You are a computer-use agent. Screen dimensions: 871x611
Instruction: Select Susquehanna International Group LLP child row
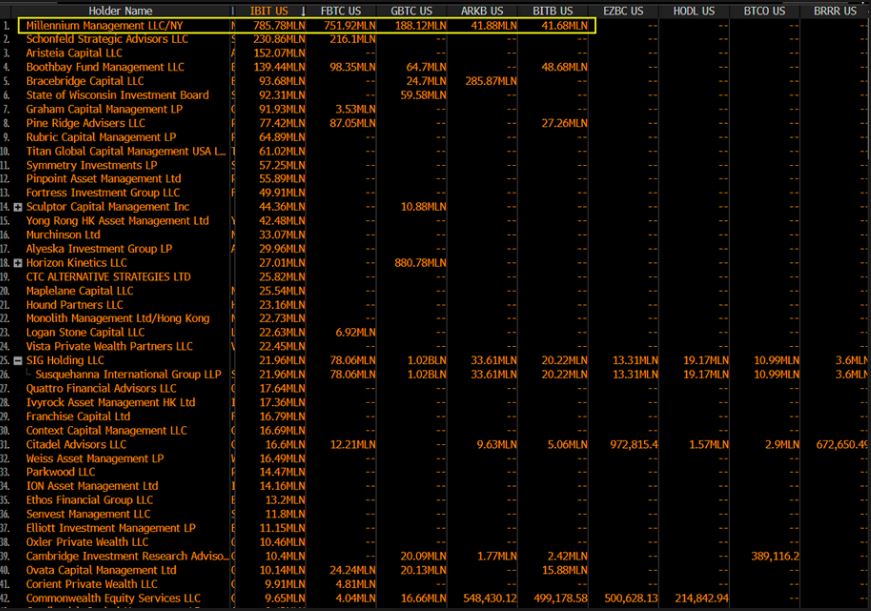point(128,374)
